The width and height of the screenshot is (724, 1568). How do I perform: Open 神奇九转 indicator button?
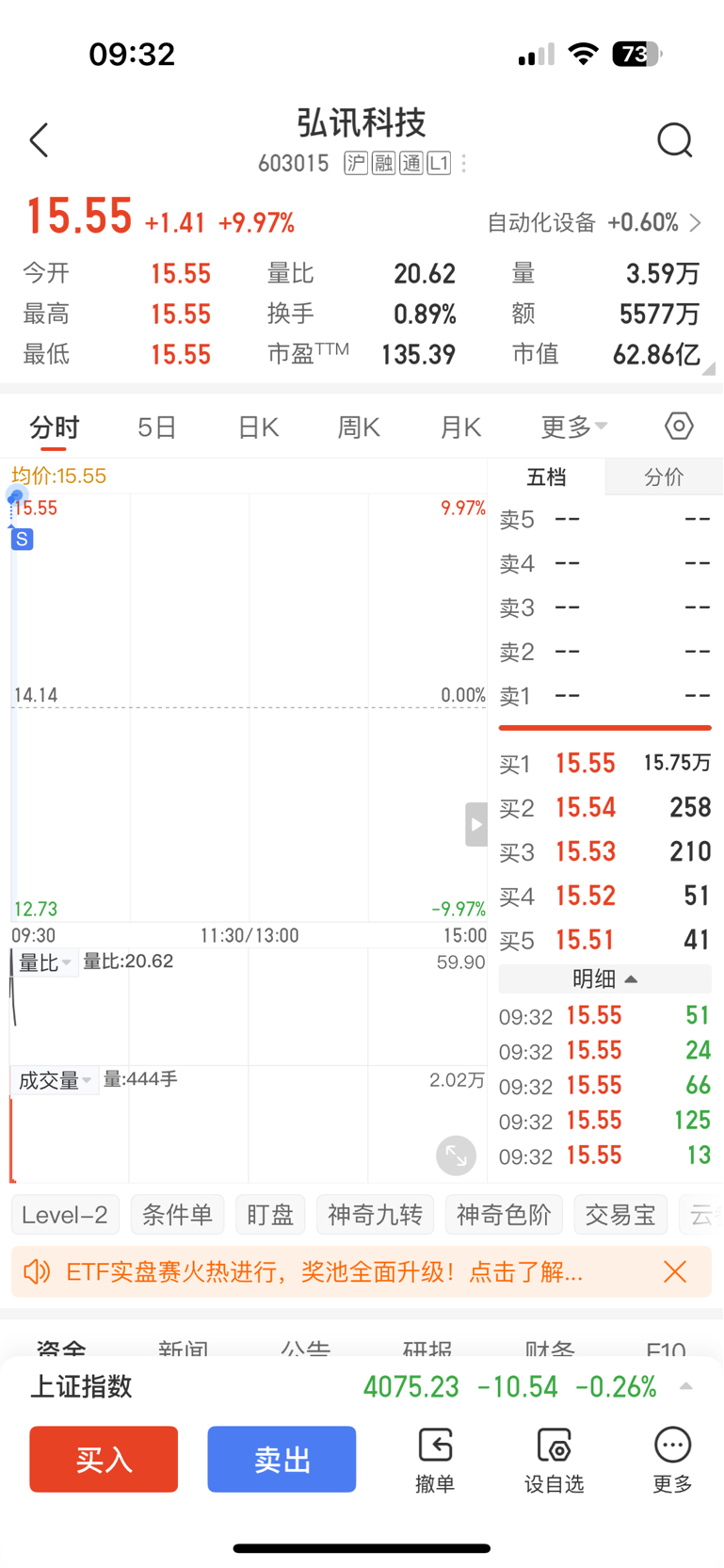(375, 1215)
